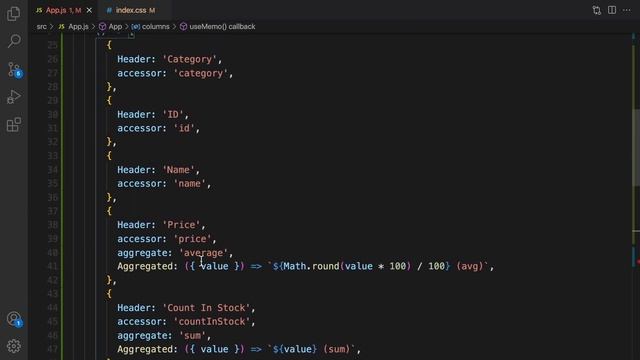Click the 'Price' header string
Image resolution: width=640 pixels, height=360 pixels.
(181, 225)
